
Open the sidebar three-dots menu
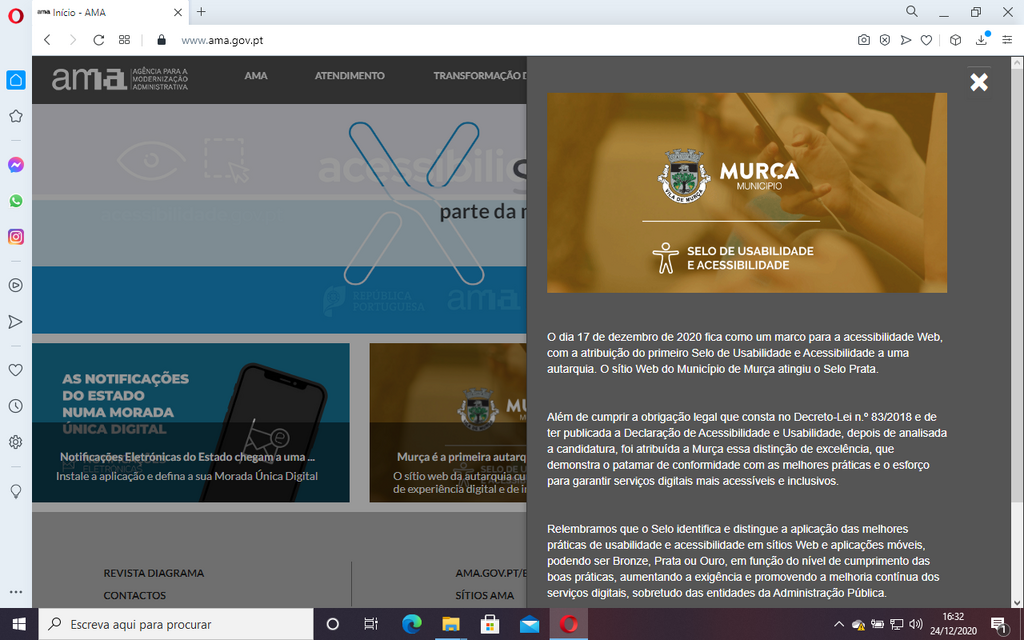pos(16,592)
